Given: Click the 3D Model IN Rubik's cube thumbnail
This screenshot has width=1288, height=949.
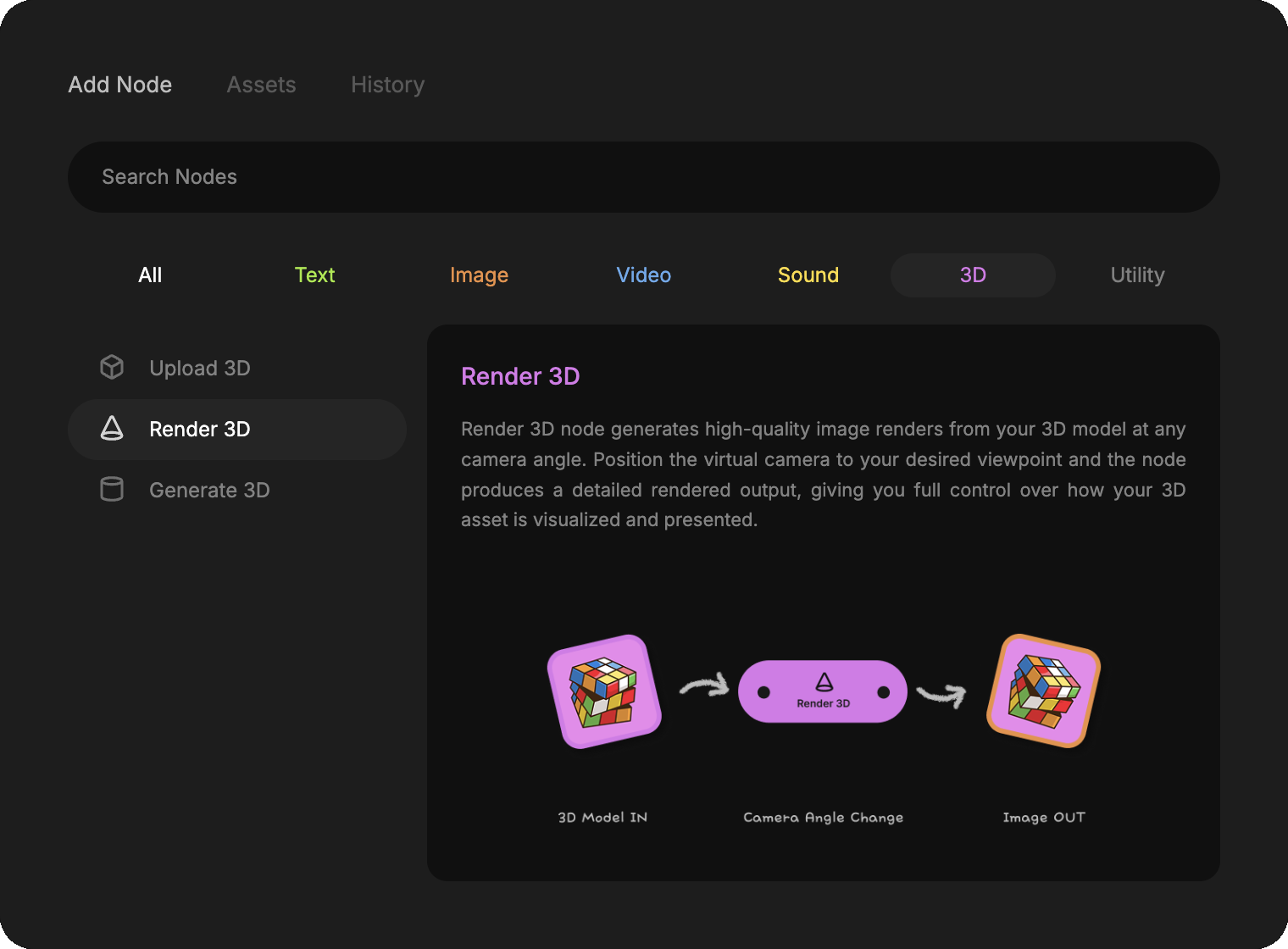Looking at the screenshot, I should click(x=603, y=691).
